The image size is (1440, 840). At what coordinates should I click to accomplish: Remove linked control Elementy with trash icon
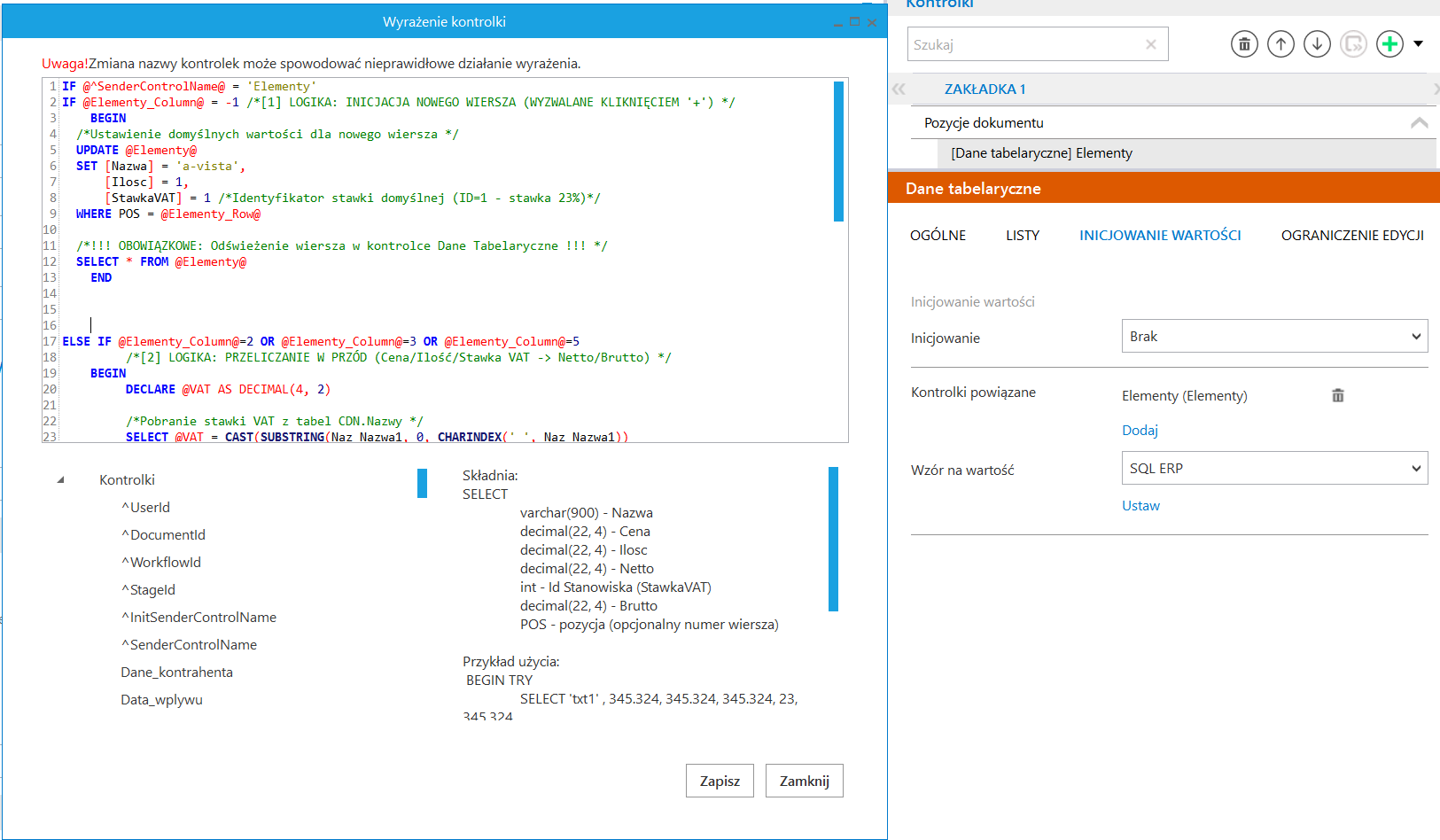click(1338, 395)
